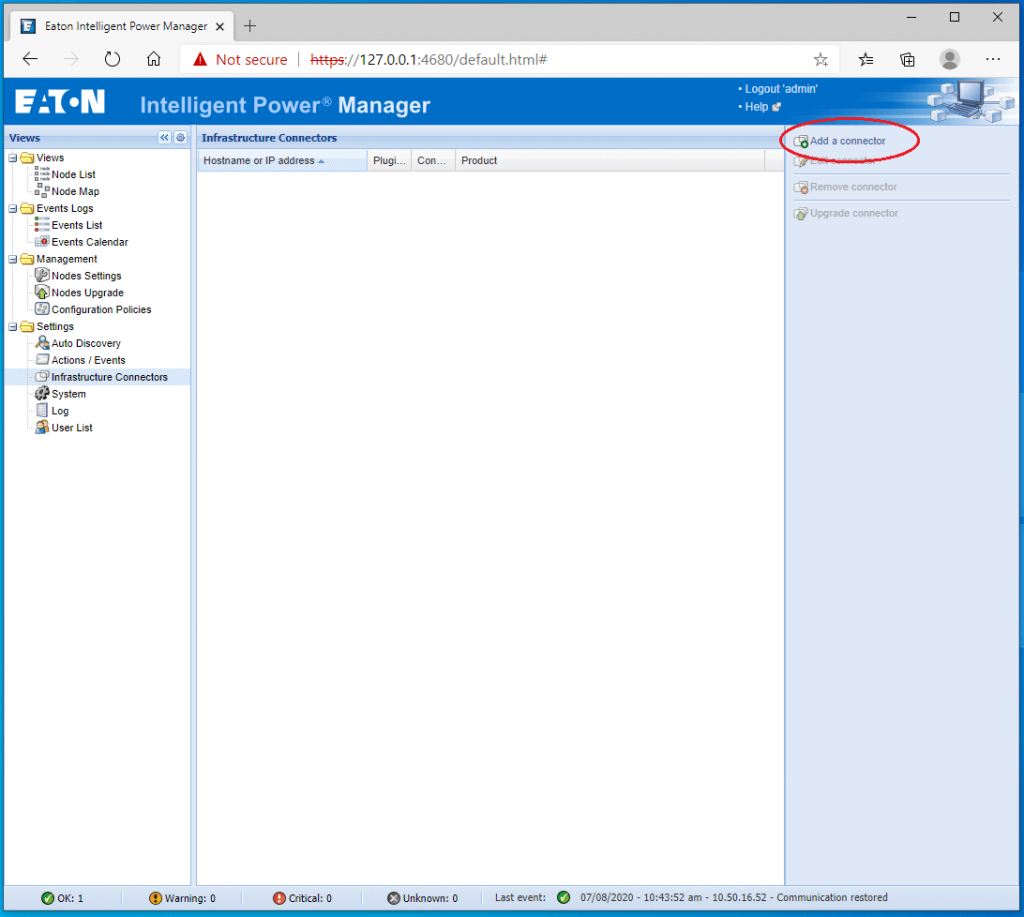
Task: Open the browser favorites list icon
Action: [866, 60]
